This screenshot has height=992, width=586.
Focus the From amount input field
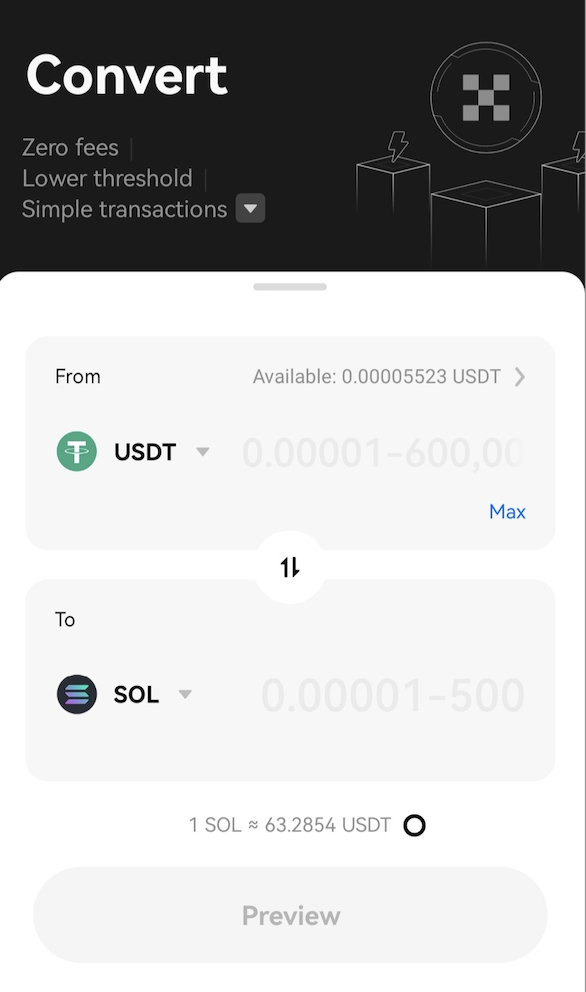click(x=383, y=452)
